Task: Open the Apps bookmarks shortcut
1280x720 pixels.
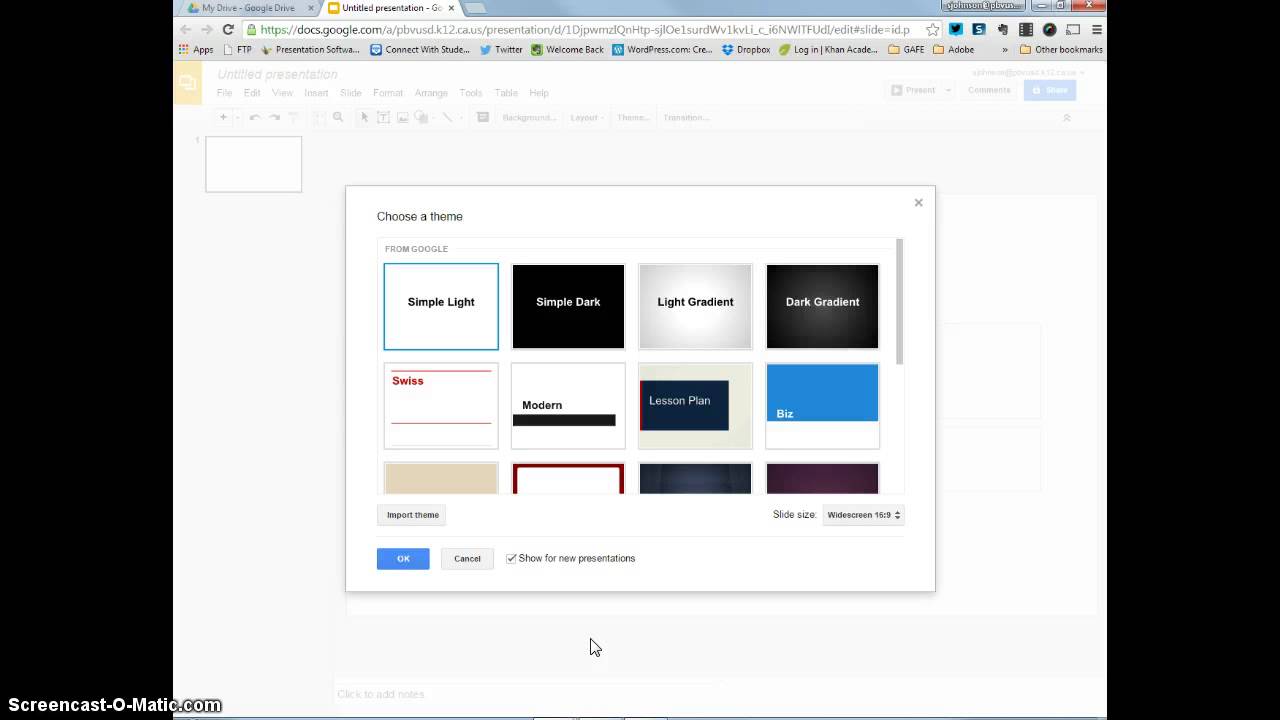Action: click(x=196, y=49)
